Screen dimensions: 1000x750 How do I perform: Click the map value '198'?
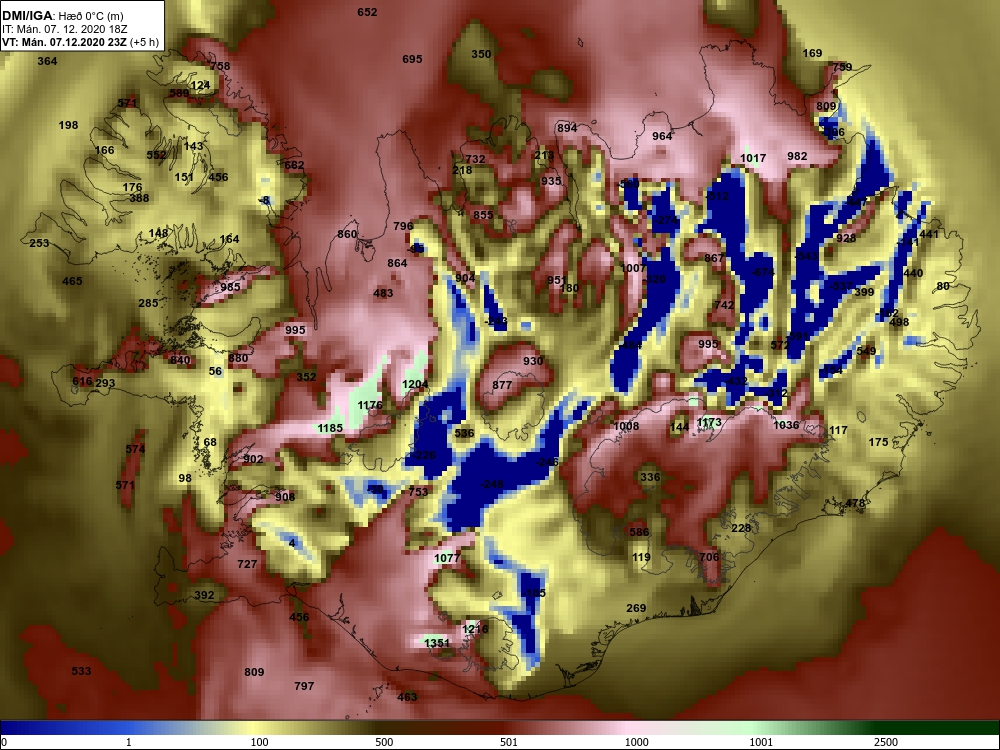tap(68, 125)
